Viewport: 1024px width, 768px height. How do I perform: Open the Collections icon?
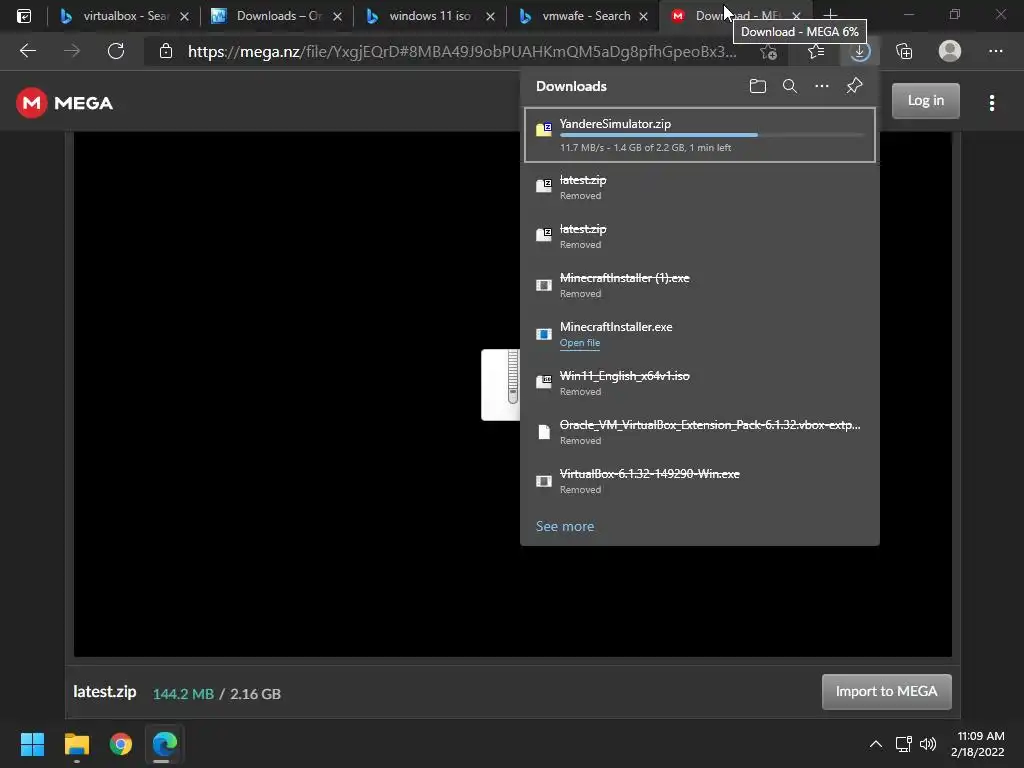click(x=904, y=51)
